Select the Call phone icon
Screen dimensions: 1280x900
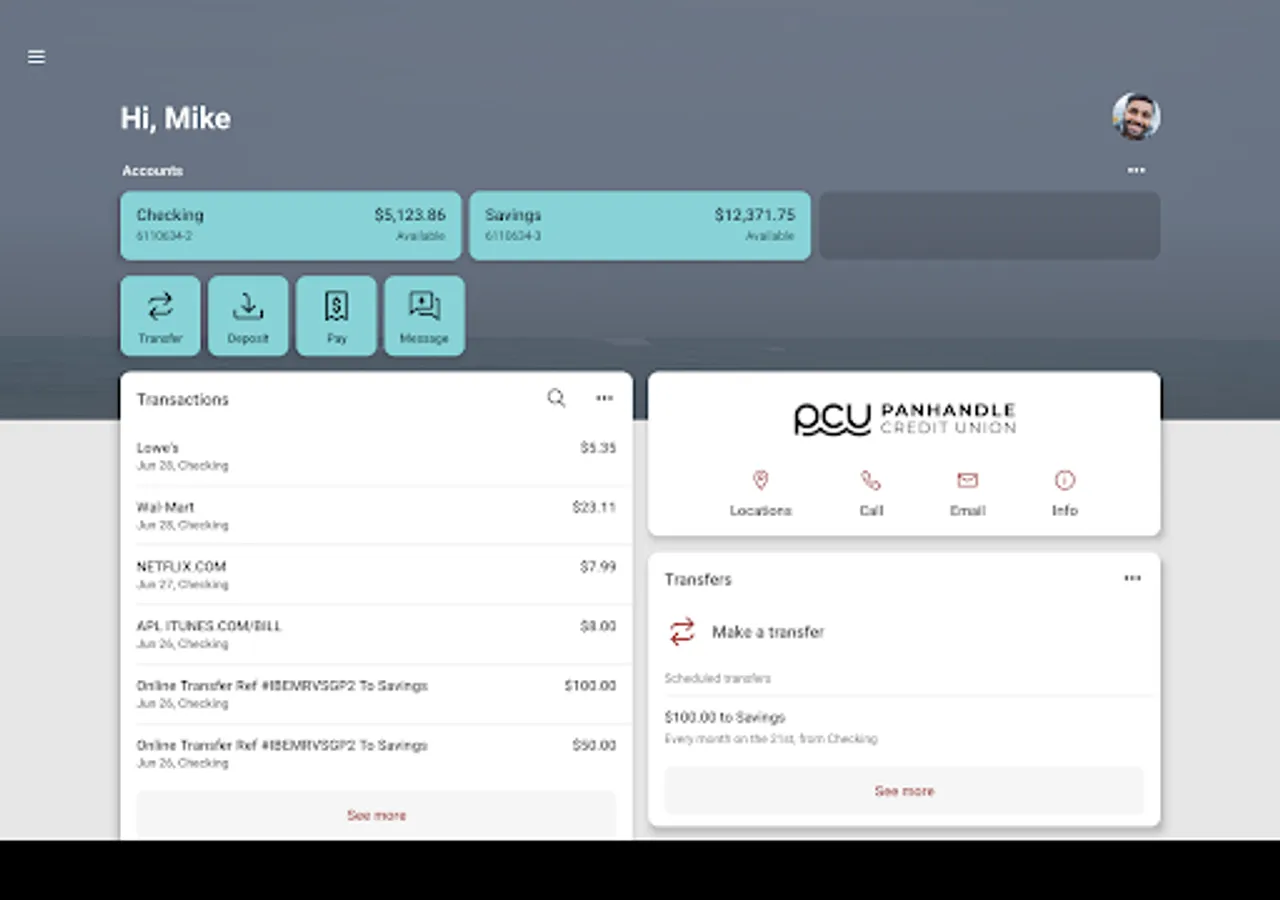[x=871, y=481]
